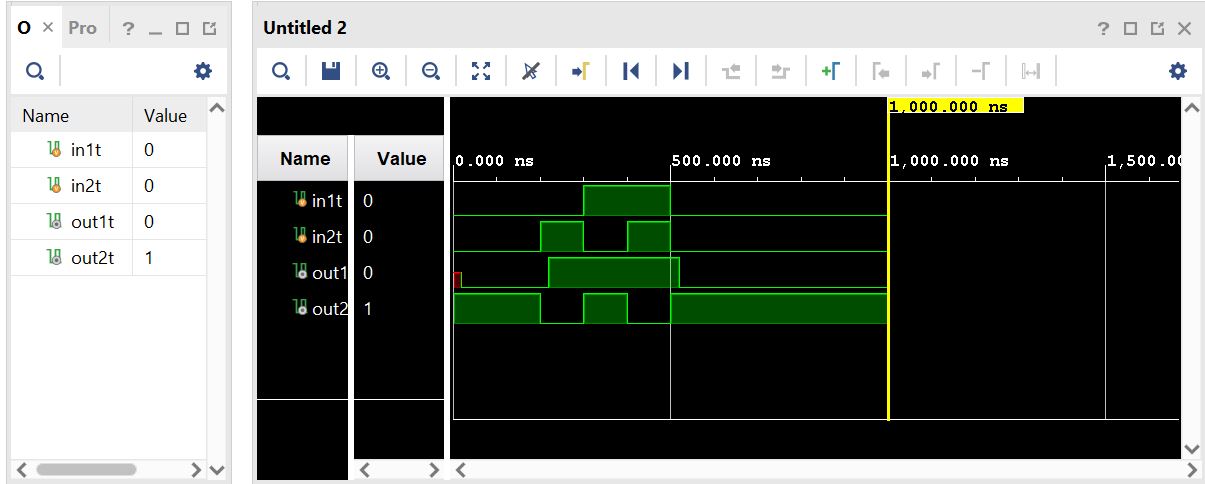Click the yellow 1,000.000 ns cursor flag
Image resolution: width=1205 pixels, height=484 pixels.
coord(955,106)
